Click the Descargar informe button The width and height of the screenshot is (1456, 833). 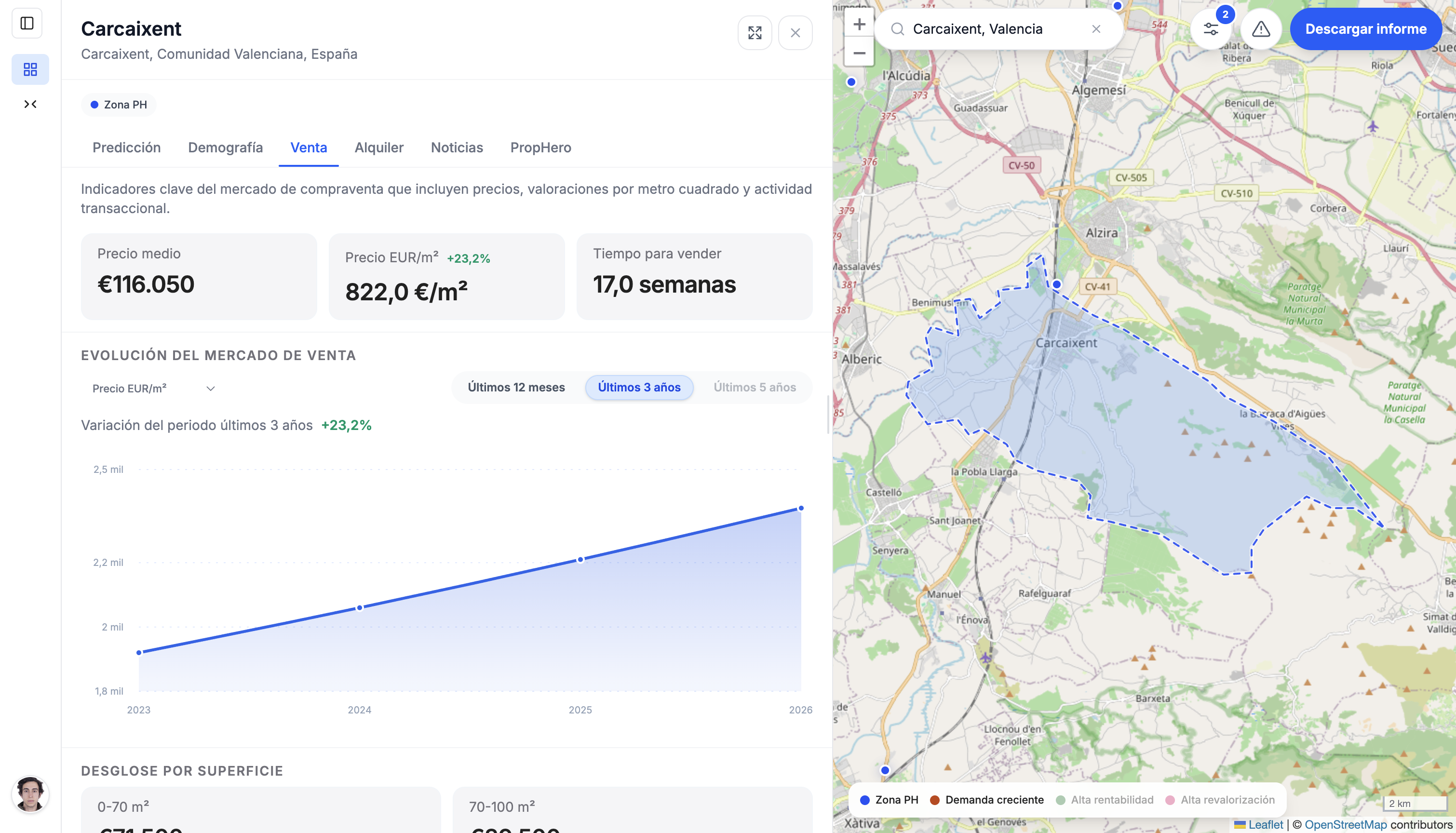pyautogui.click(x=1366, y=28)
